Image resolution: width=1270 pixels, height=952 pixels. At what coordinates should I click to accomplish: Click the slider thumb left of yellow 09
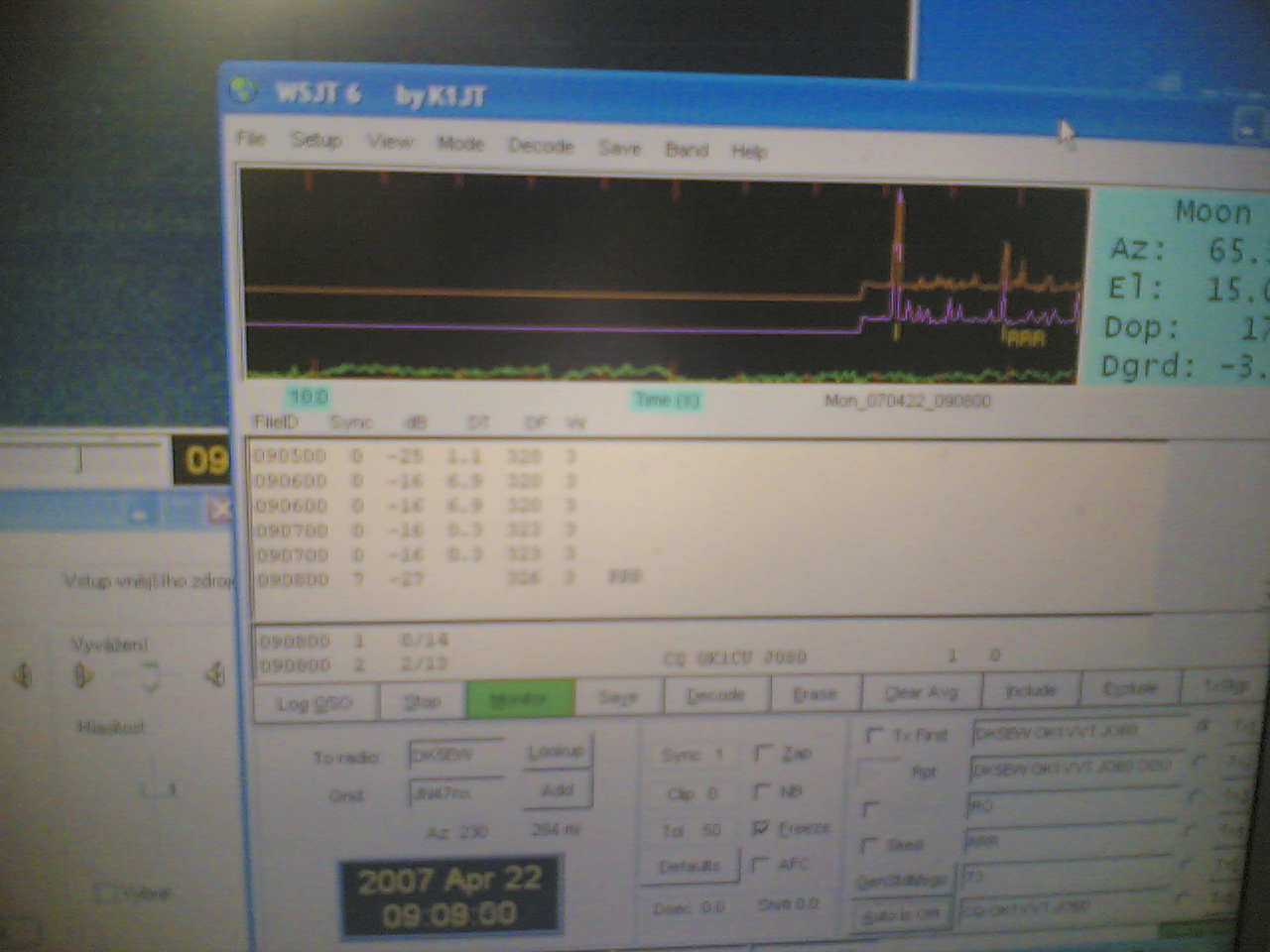(x=79, y=459)
